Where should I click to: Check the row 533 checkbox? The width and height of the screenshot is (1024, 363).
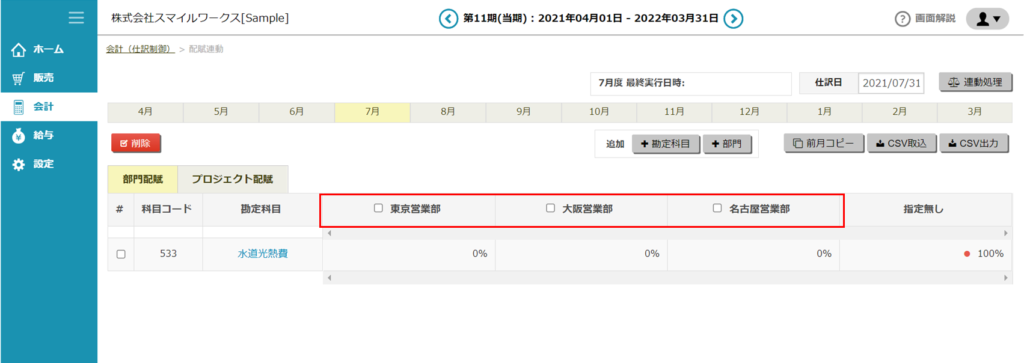point(121,255)
